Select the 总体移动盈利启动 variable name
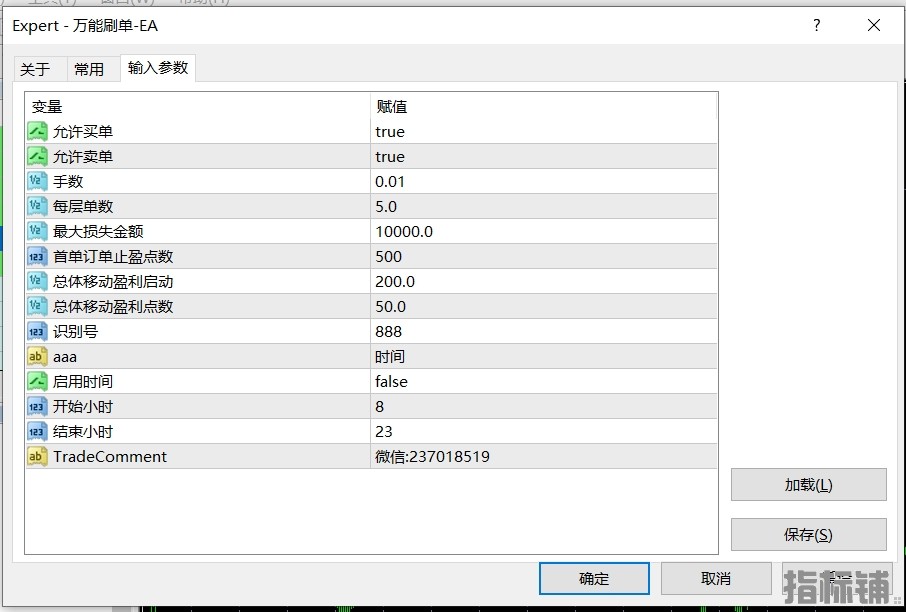This screenshot has width=906, height=612. [113, 281]
